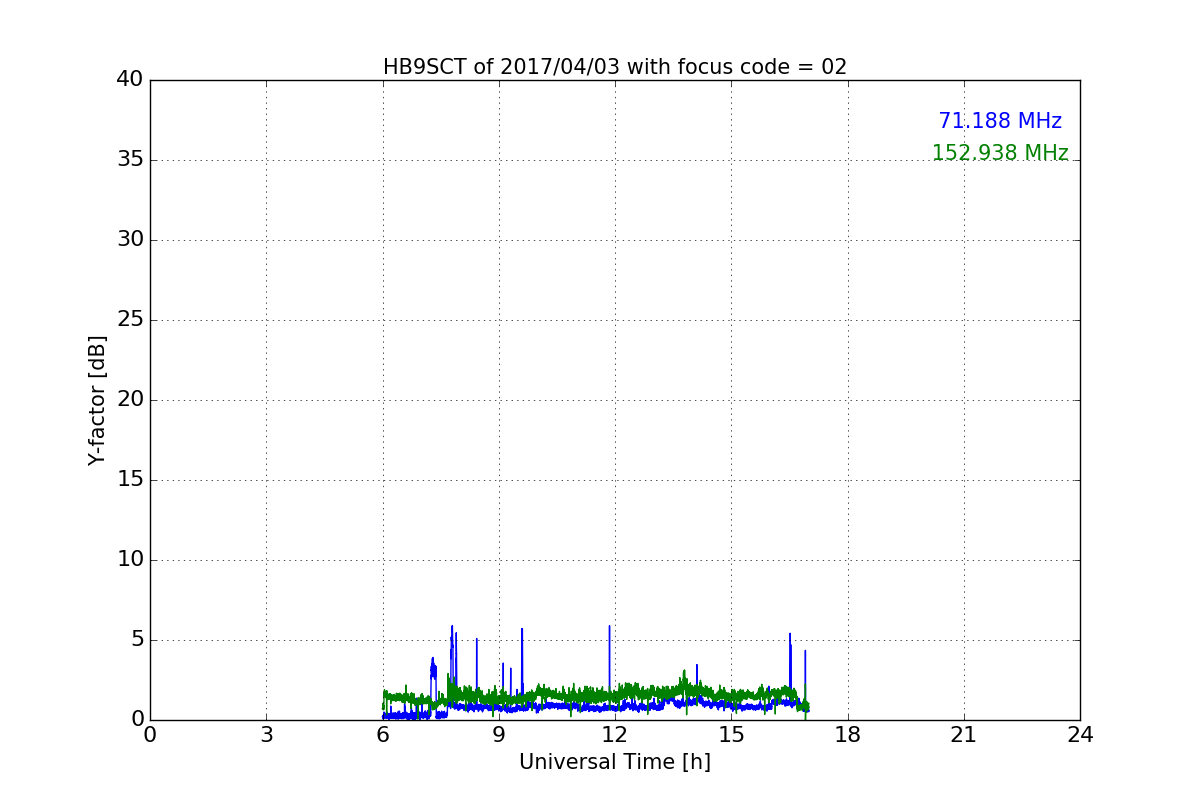Click x-axis tick label 24

(1080, 735)
